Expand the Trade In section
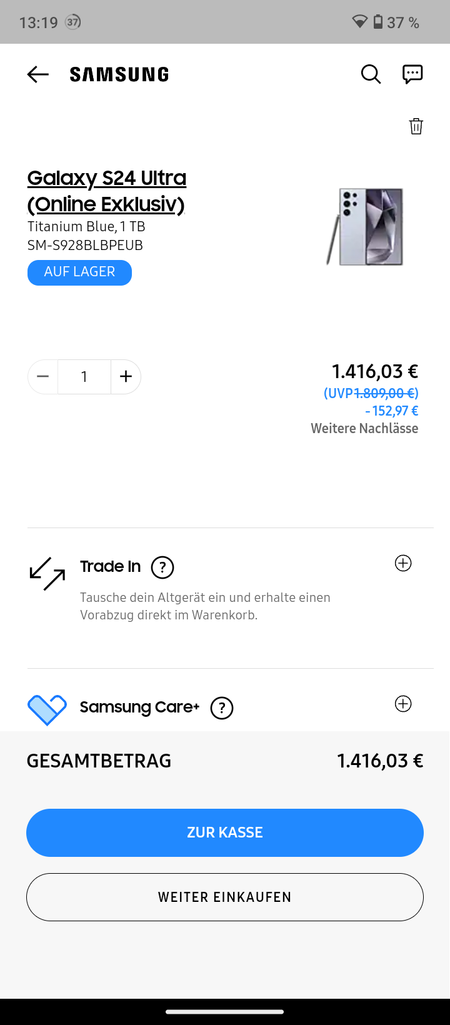 pyautogui.click(x=404, y=563)
